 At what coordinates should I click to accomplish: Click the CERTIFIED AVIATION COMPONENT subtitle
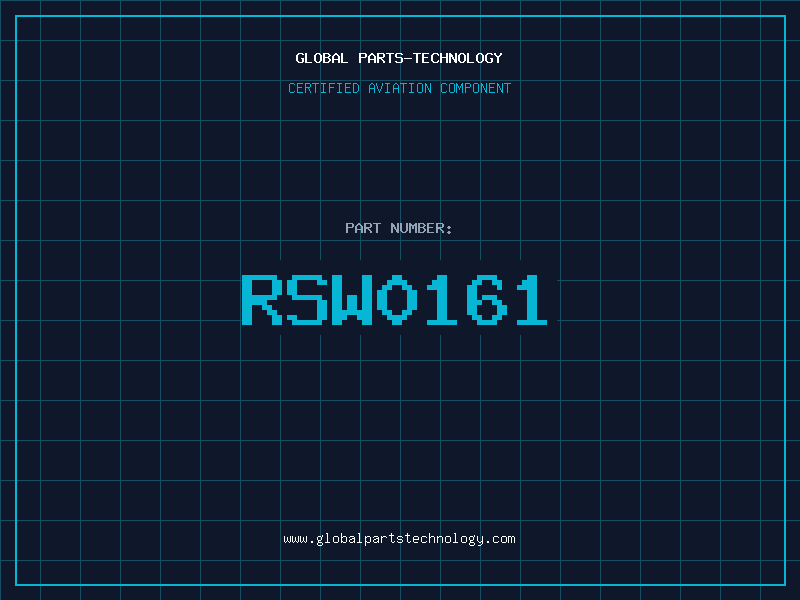pos(399,88)
